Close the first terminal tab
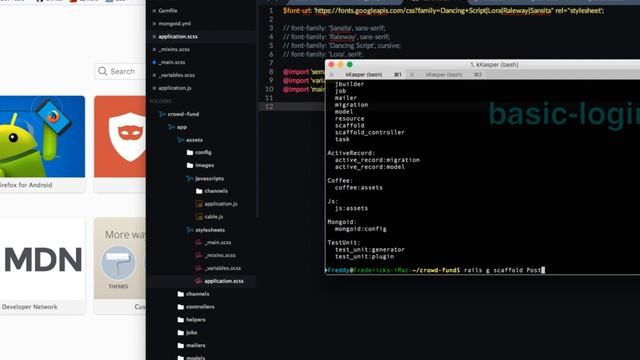Screen dimensions: 640x360 (x=331, y=75)
